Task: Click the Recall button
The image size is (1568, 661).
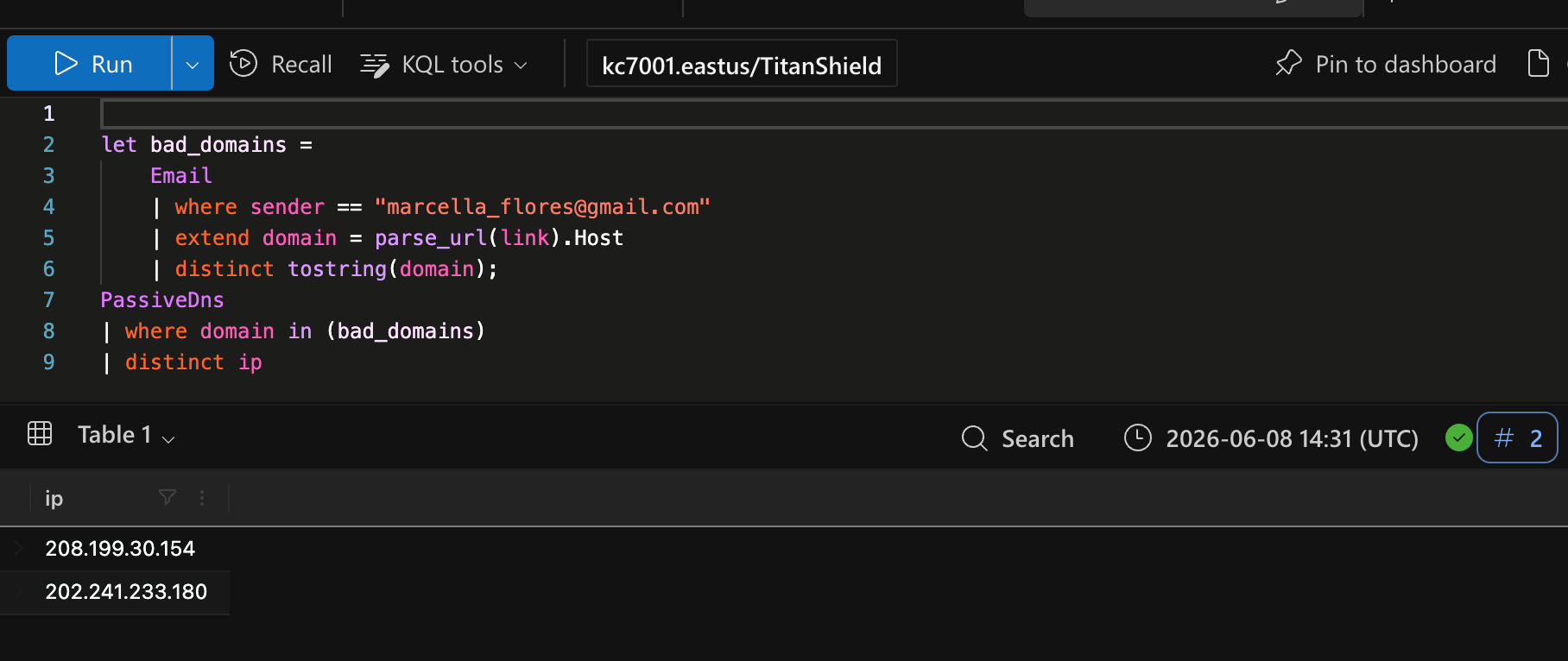Action: (x=281, y=64)
